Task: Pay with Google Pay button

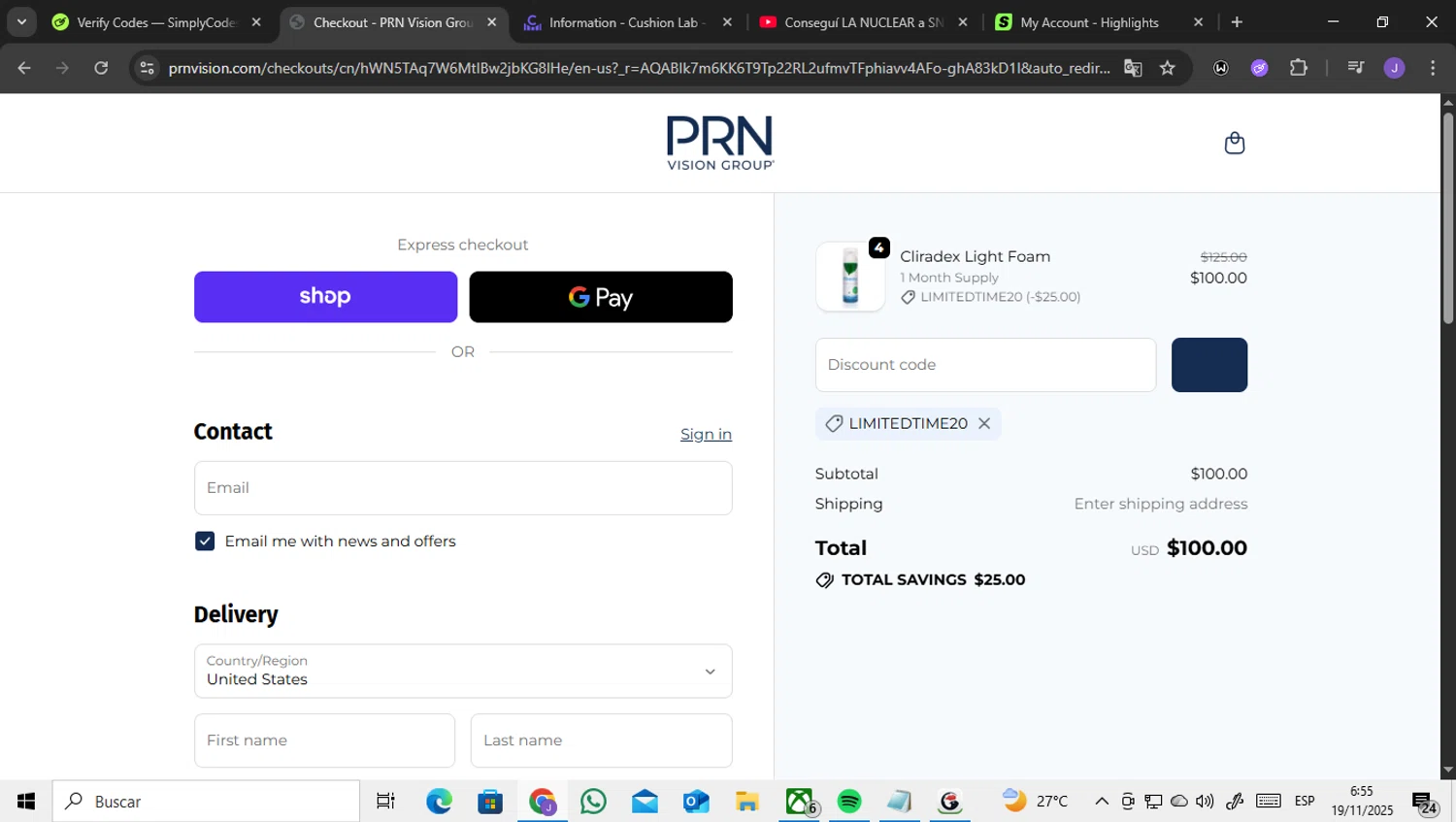Action: pyautogui.click(x=601, y=297)
